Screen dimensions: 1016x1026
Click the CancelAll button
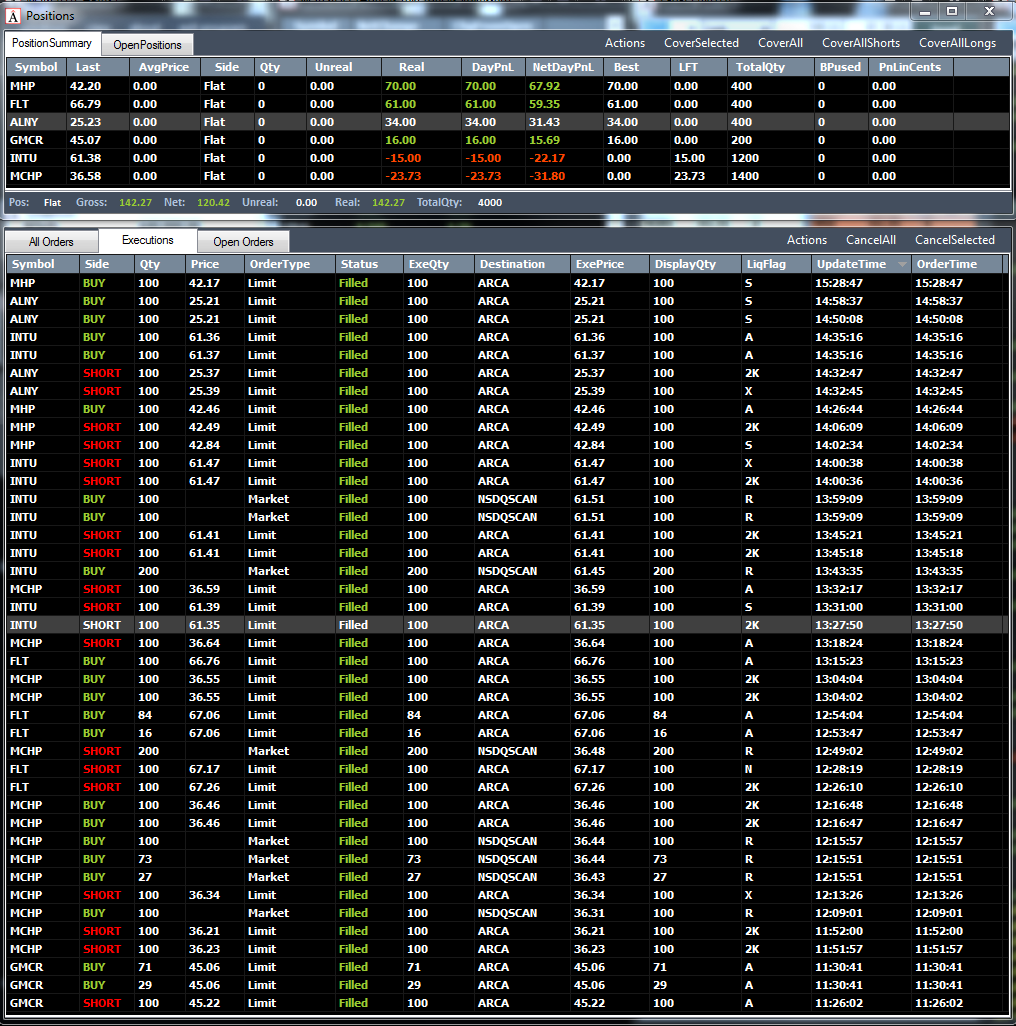[x=871, y=240]
